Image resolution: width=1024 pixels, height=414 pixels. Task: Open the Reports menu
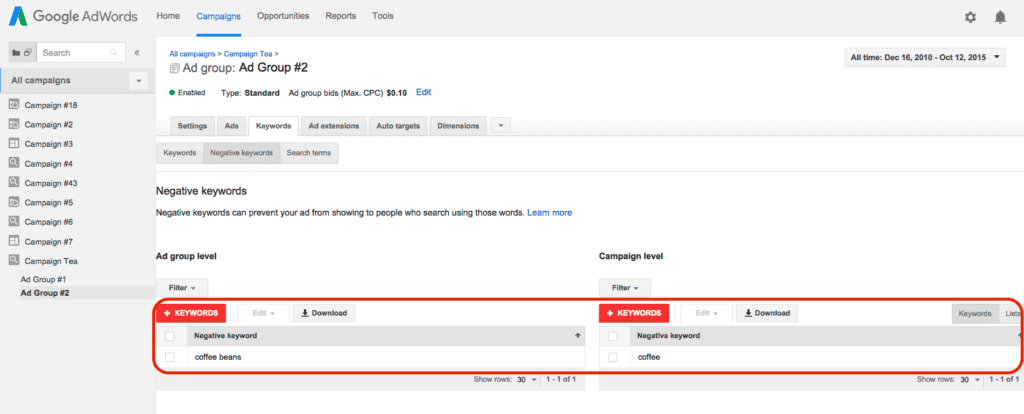pyautogui.click(x=341, y=16)
